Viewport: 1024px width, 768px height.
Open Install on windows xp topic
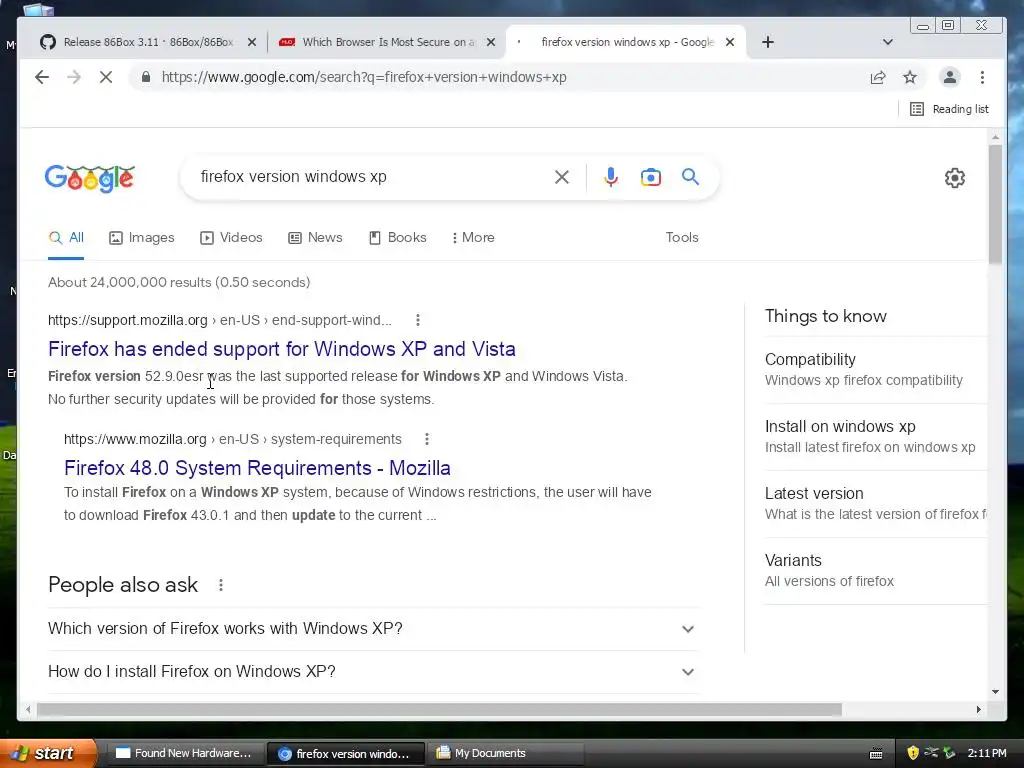point(875,436)
